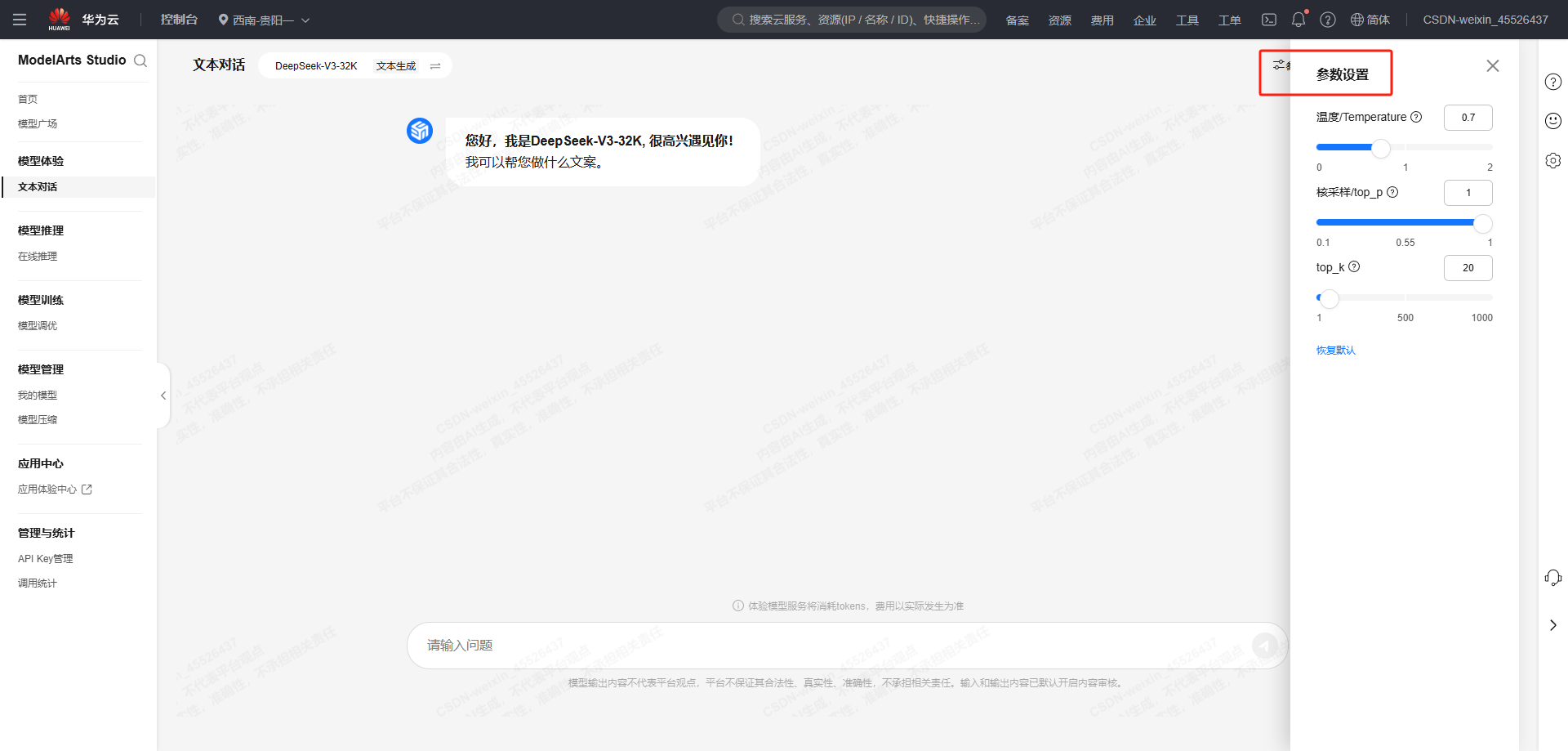The image size is (1568, 751).
Task: Open 我的模型 in sidebar
Action: (38, 395)
